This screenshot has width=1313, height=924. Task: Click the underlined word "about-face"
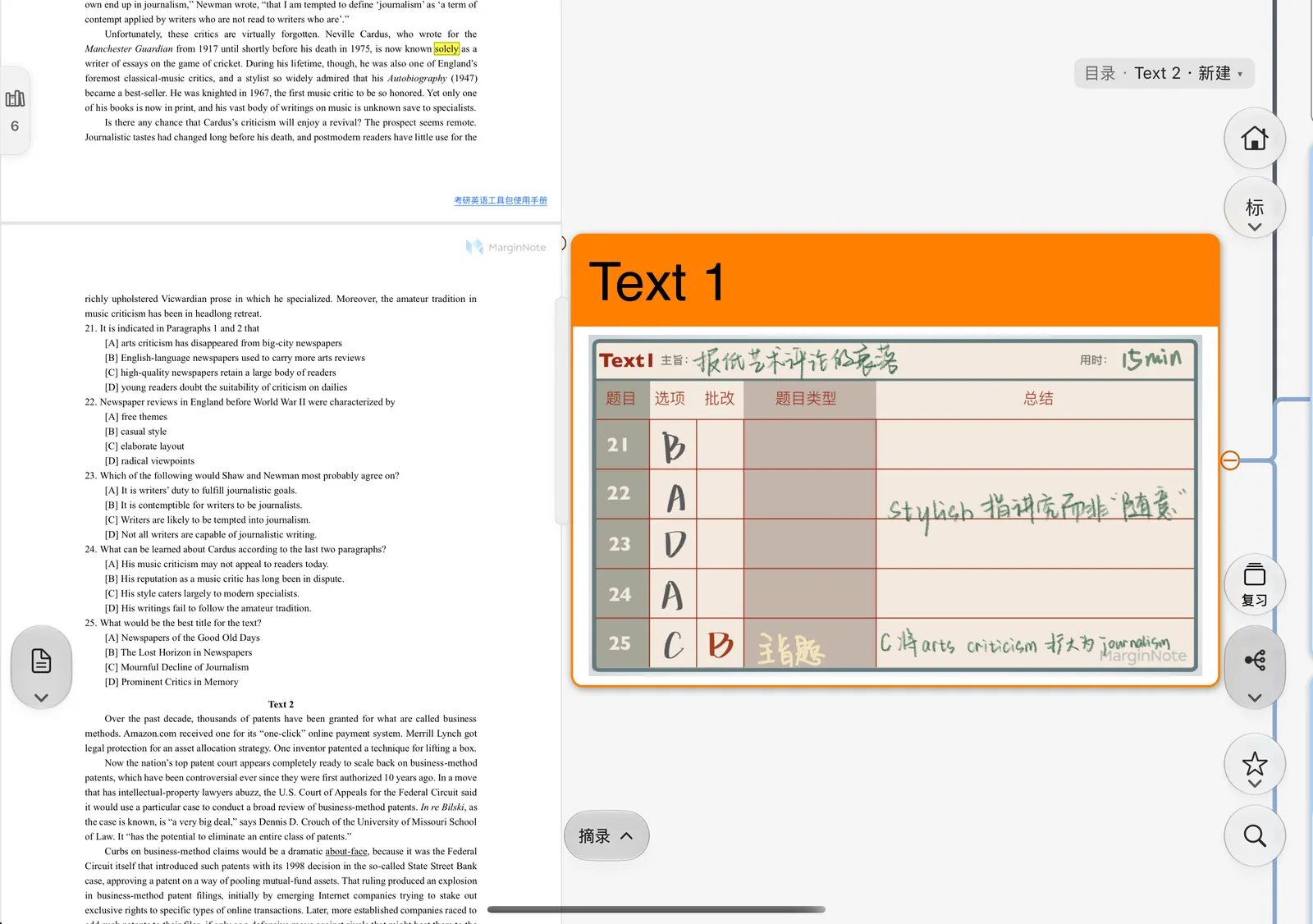346,851
